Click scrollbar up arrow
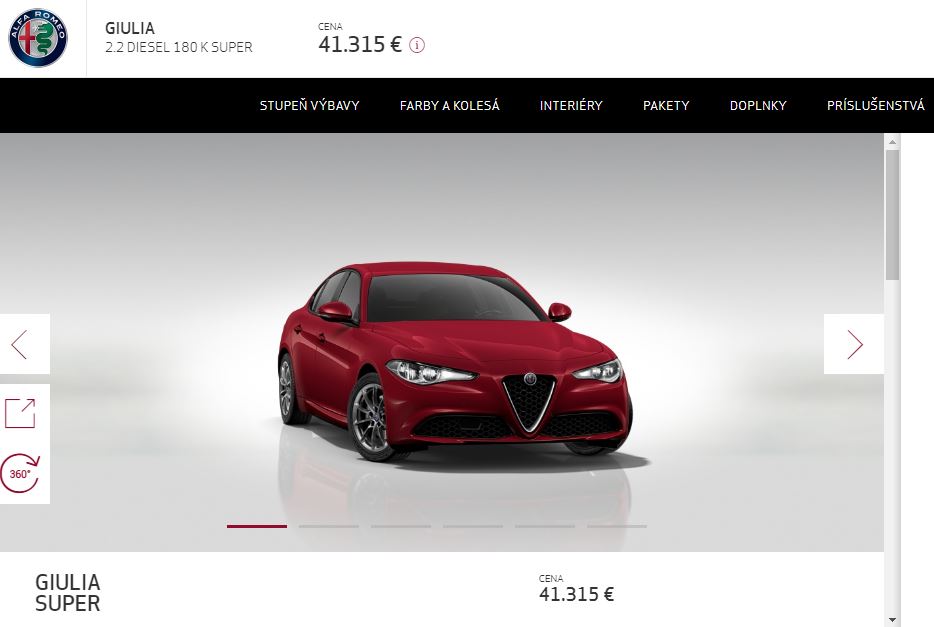 (x=892, y=142)
